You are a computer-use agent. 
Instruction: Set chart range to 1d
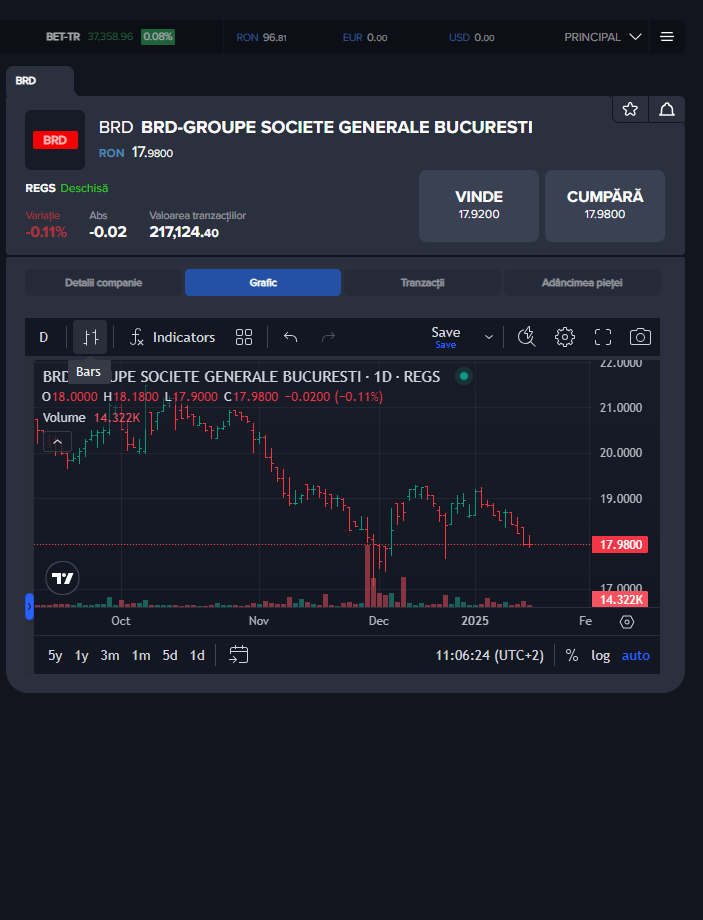(197, 655)
